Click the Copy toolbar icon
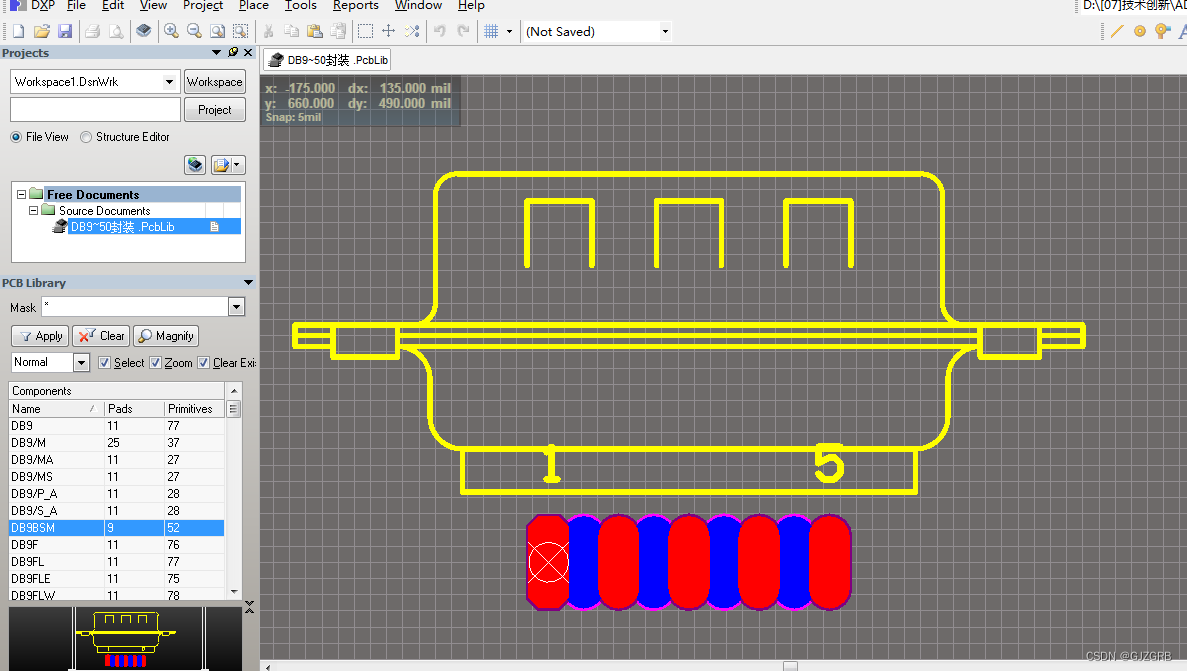The height and width of the screenshot is (671, 1187). click(291, 31)
